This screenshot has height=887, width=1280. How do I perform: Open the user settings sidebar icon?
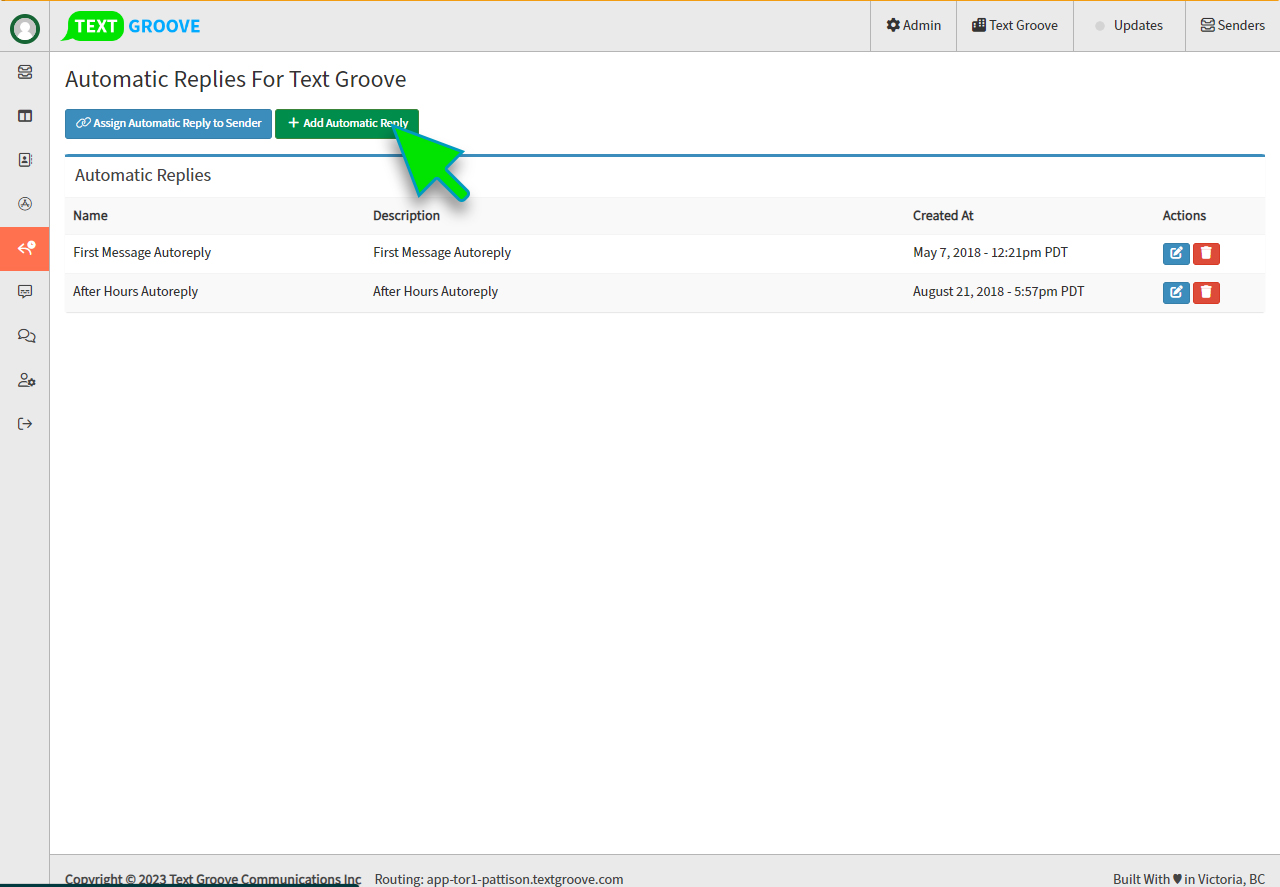click(25, 380)
